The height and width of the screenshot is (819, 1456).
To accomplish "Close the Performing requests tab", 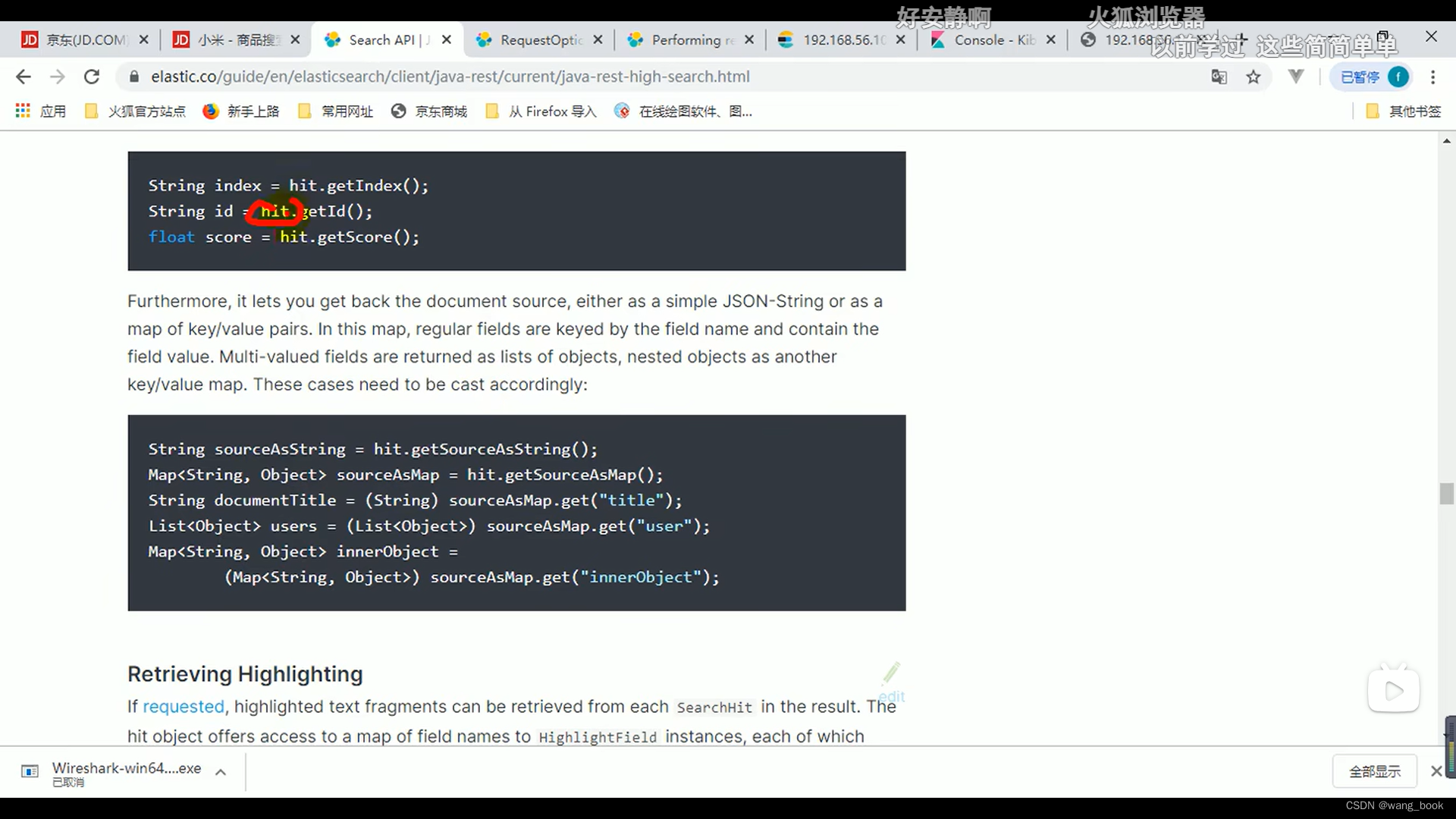I will tap(749, 40).
